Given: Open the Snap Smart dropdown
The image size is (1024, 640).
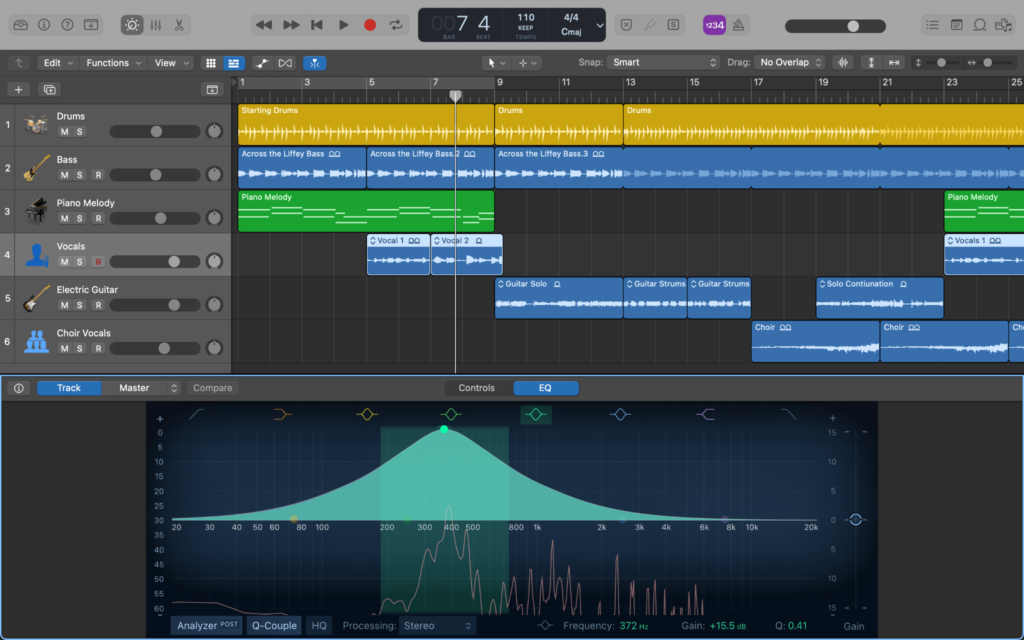Looking at the screenshot, I should pos(663,62).
